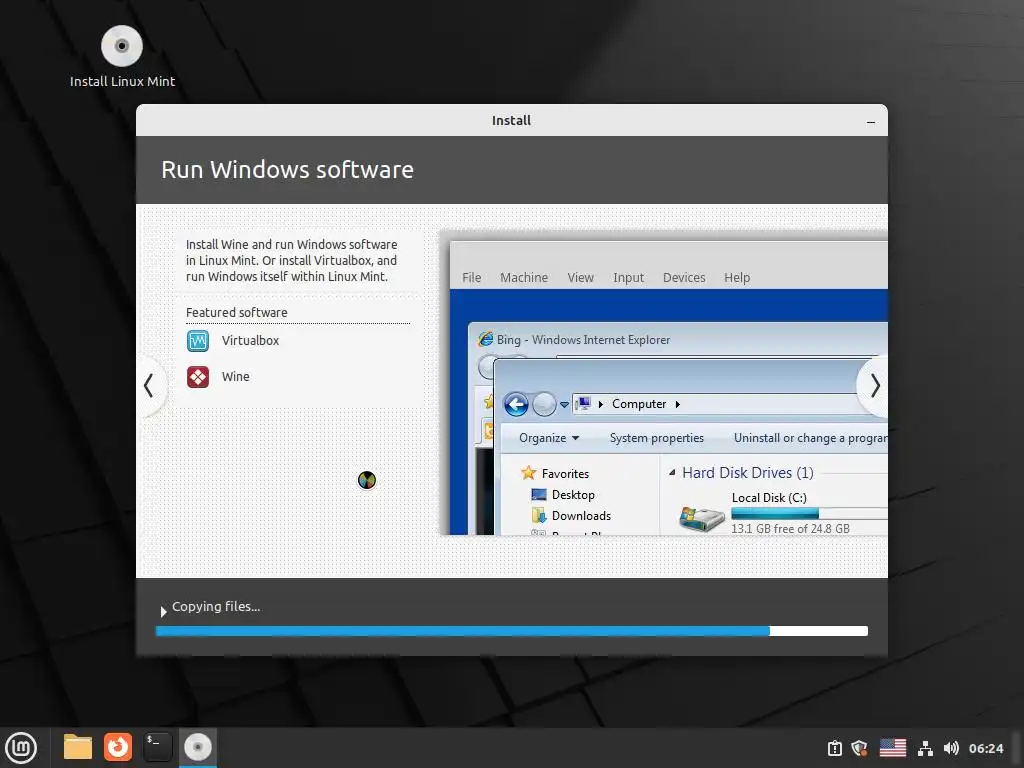Click the Run Windows software heading
Screen dimensions: 1024x768
[x=287, y=170]
